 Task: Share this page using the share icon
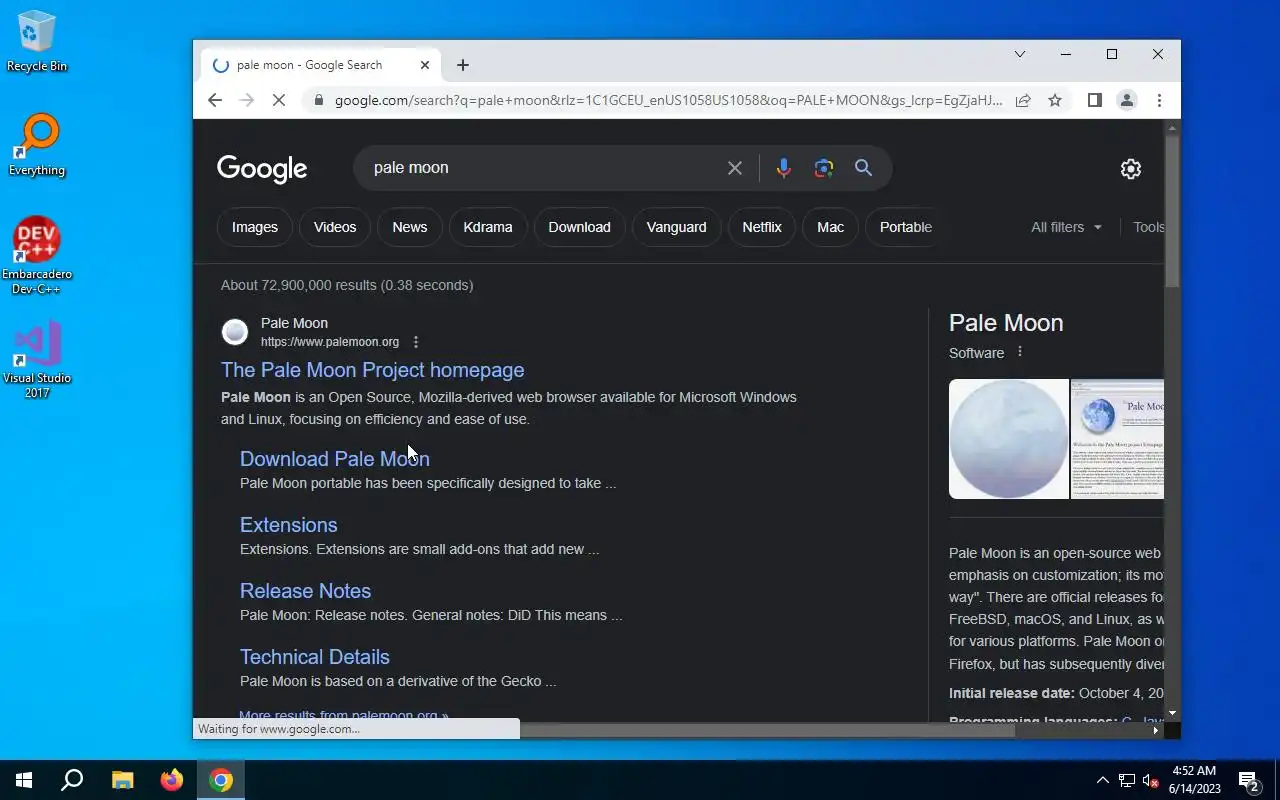(1023, 100)
